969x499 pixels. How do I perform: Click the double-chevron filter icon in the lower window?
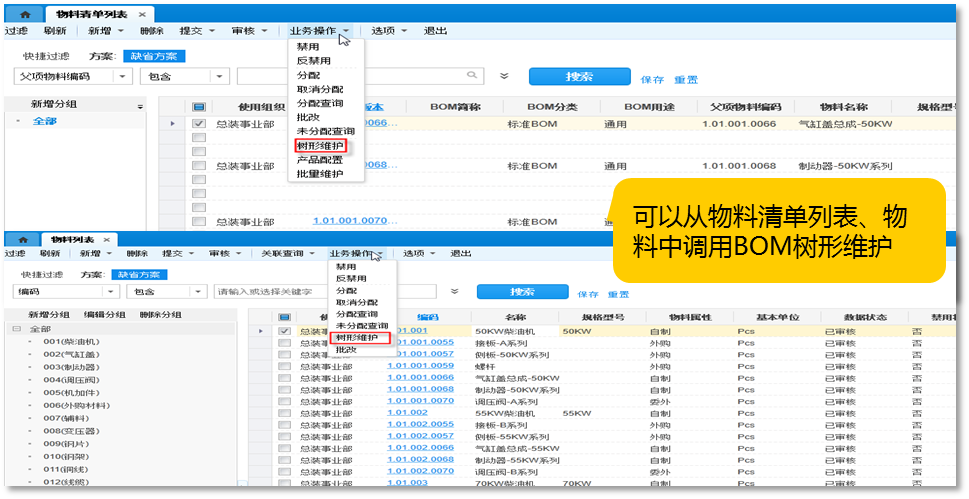[x=454, y=292]
